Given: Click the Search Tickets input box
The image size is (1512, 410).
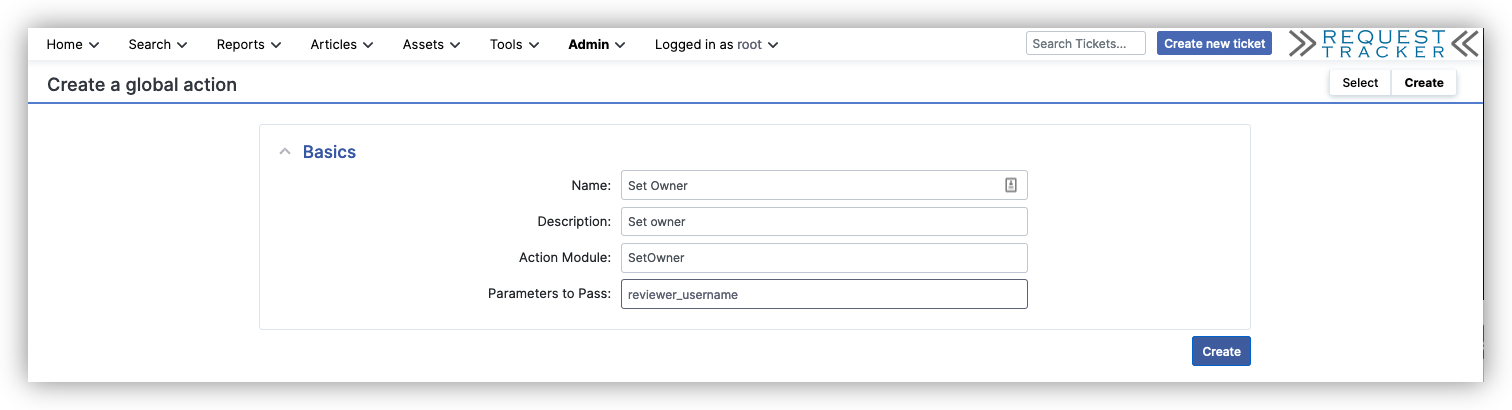Looking at the screenshot, I should tap(1085, 43).
